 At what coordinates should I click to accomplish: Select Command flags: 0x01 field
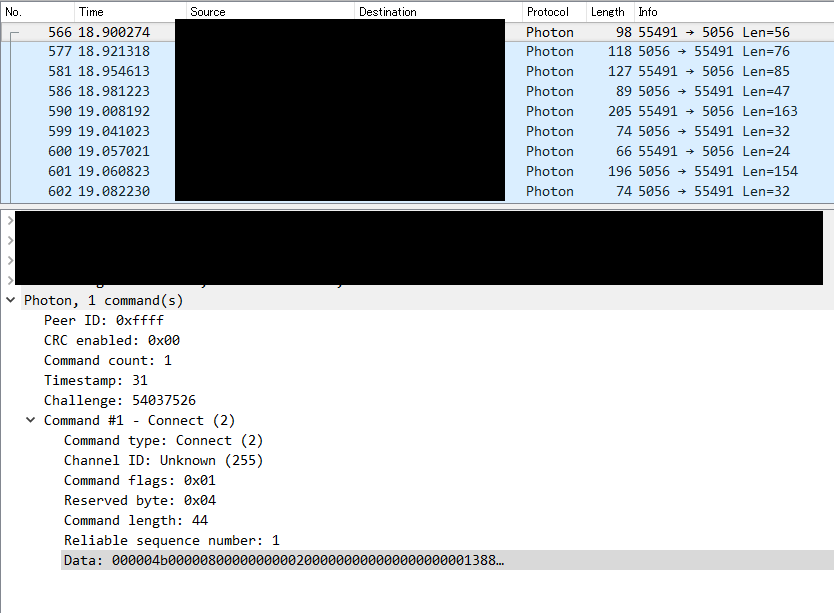coord(139,481)
